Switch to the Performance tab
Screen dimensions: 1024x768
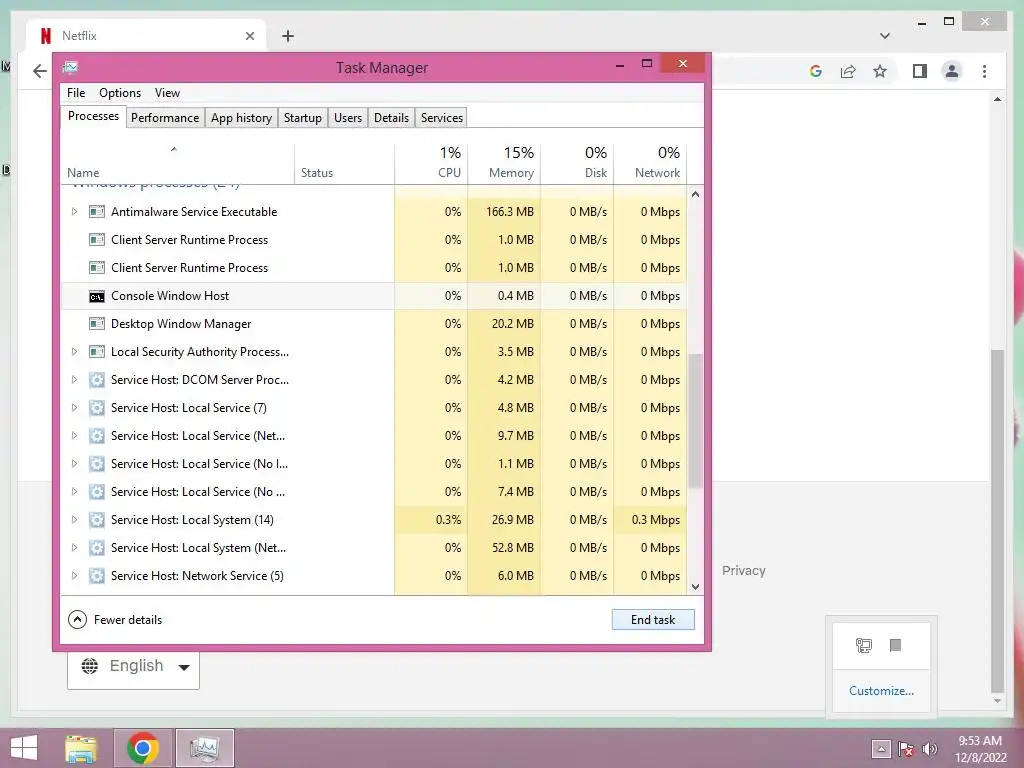click(x=165, y=118)
